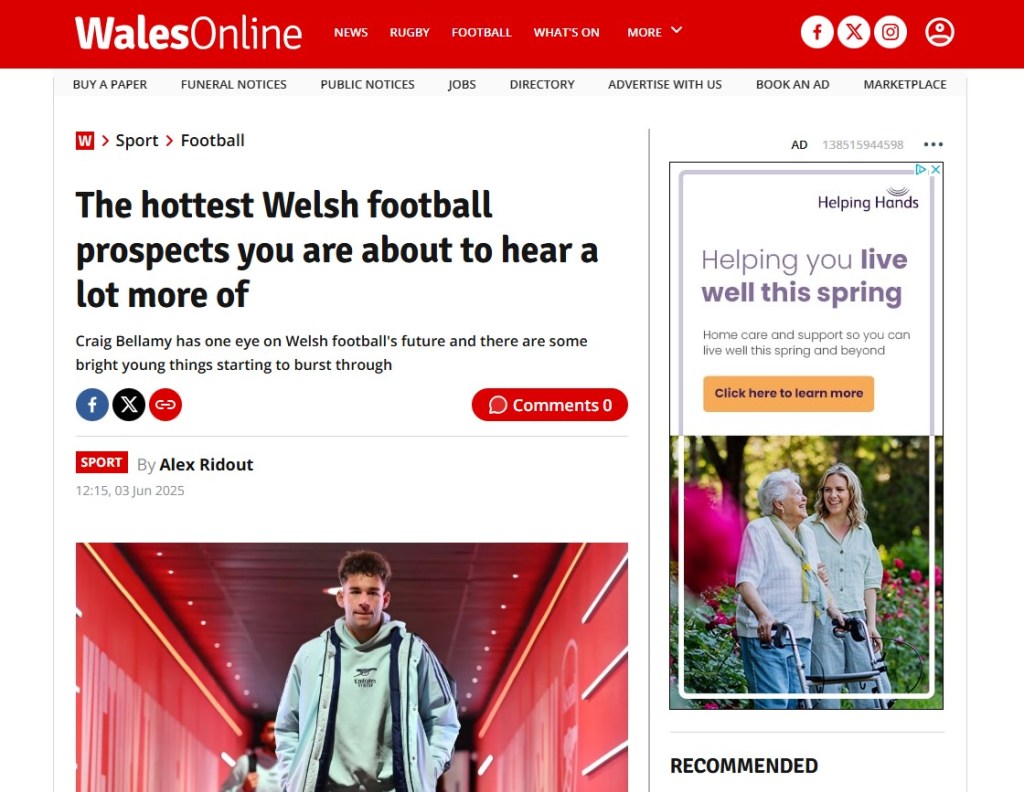Click the Sport breadcrumb link
This screenshot has height=792, width=1024.
(137, 140)
